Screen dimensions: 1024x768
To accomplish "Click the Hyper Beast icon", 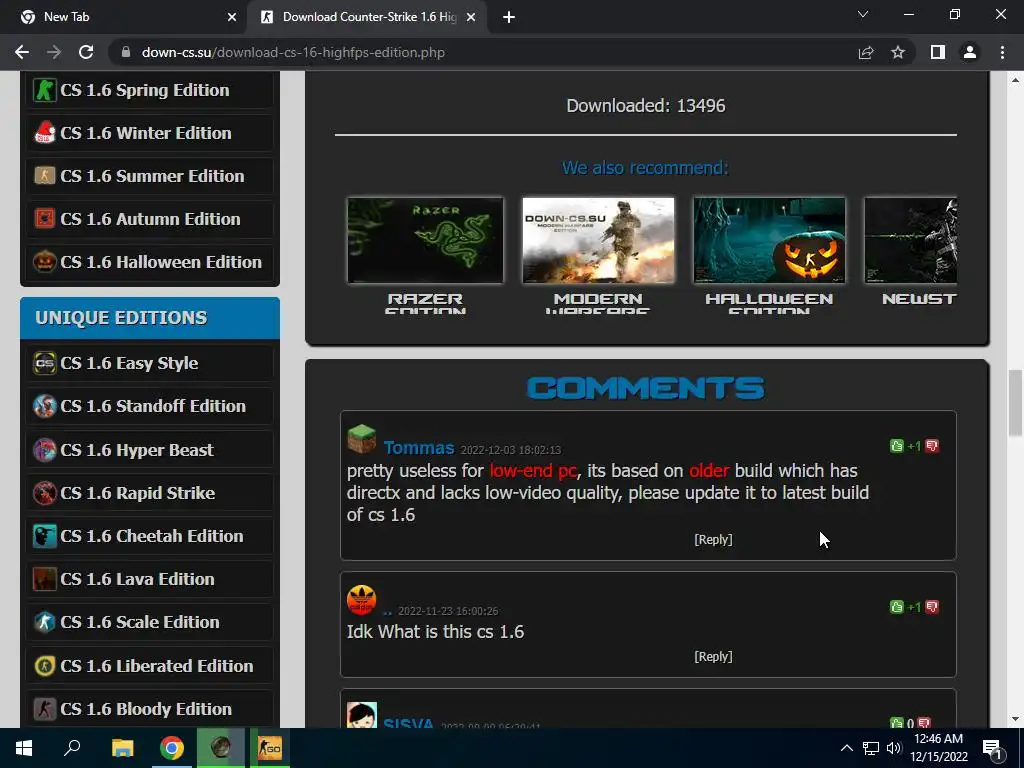I will (x=44, y=450).
